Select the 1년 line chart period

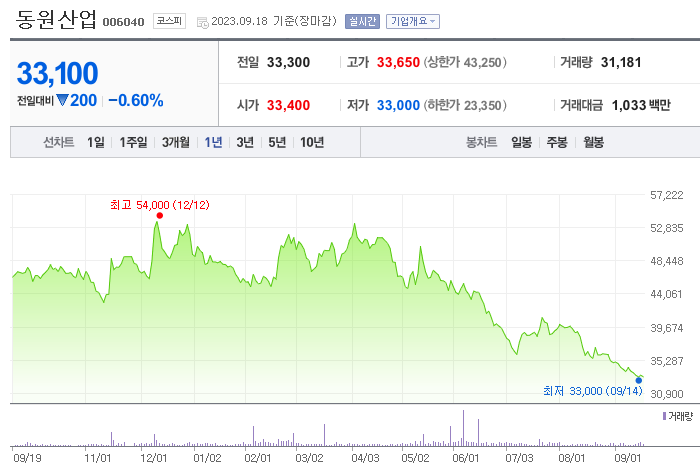click(x=213, y=142)
